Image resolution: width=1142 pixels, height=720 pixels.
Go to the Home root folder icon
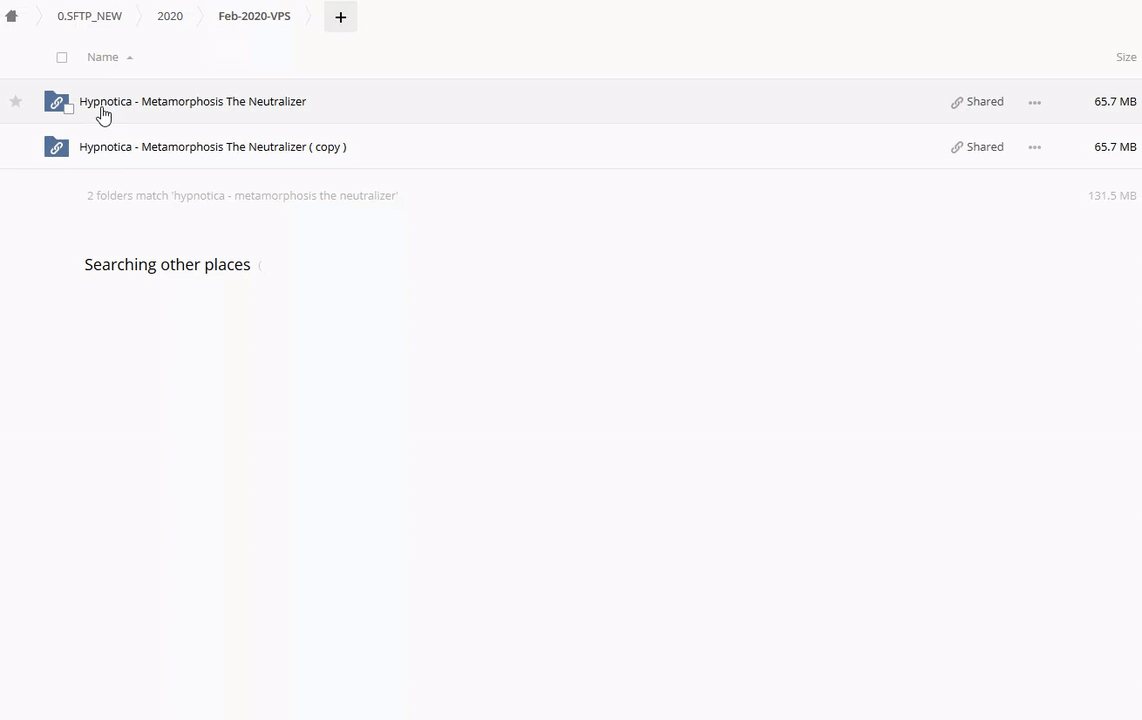click(12, 16)
